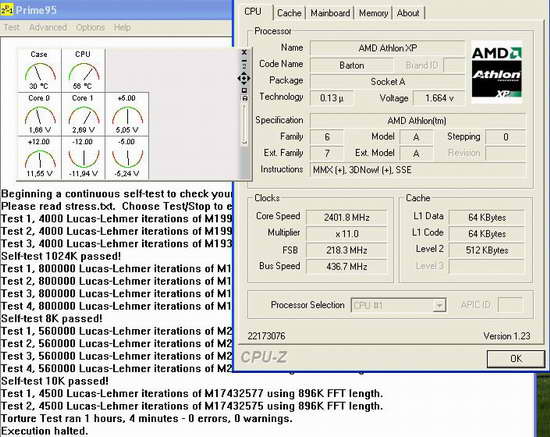This screenshot has width=550, height=437.
Task: Click the -12.00 voltage gauge
Action: click(x=83, y=158)
